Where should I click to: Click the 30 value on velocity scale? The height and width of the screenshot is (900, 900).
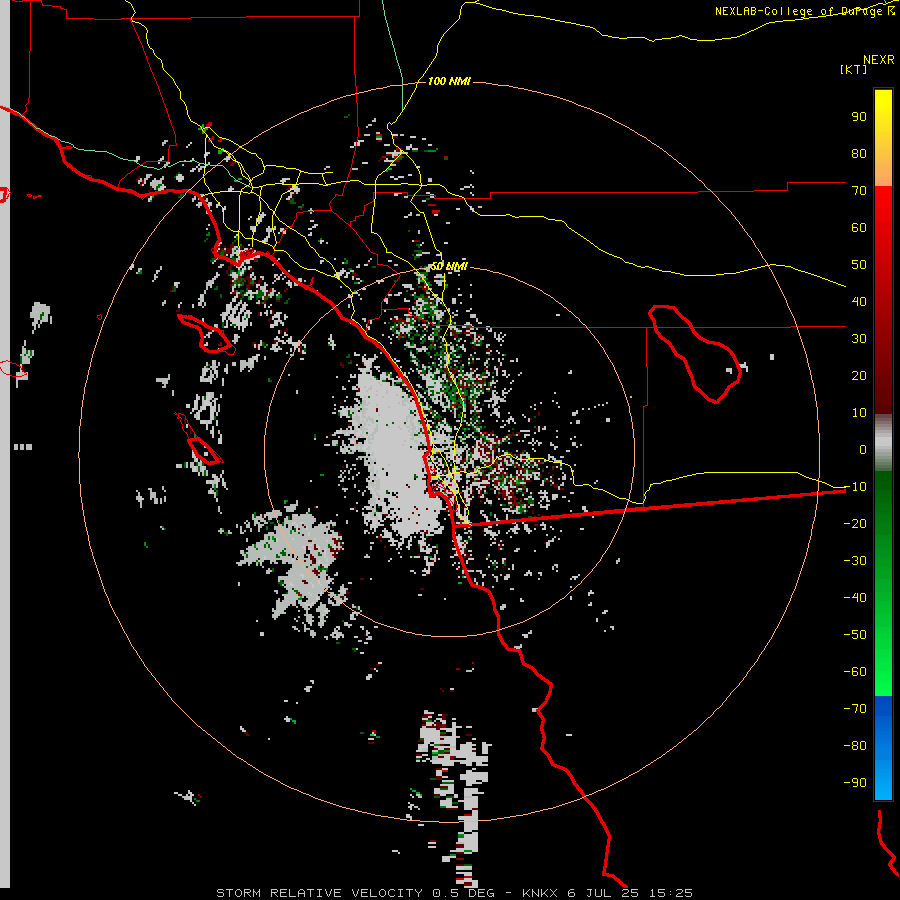[859, 339]
